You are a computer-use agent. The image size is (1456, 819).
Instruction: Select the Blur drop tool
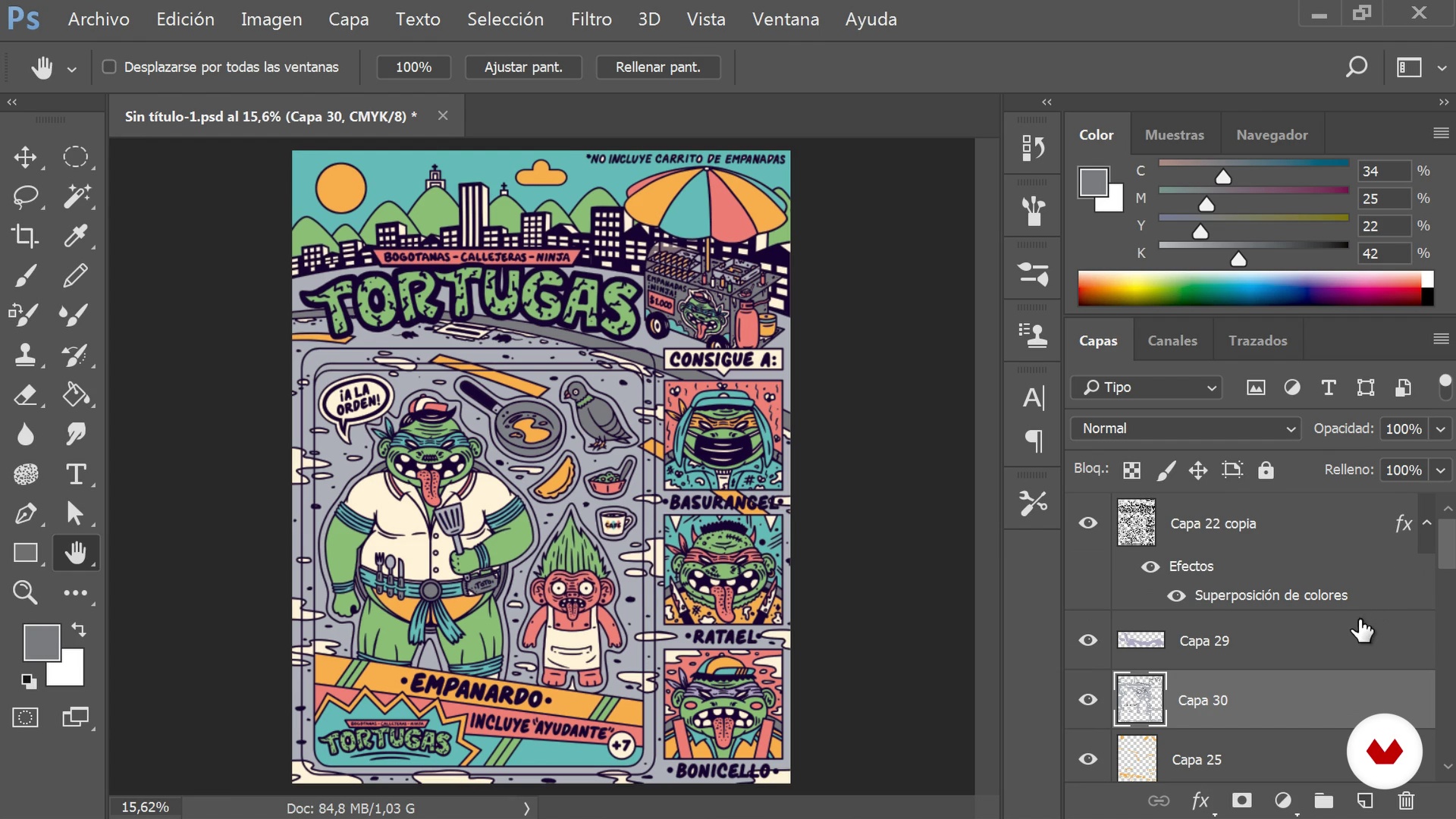[25, 435]
